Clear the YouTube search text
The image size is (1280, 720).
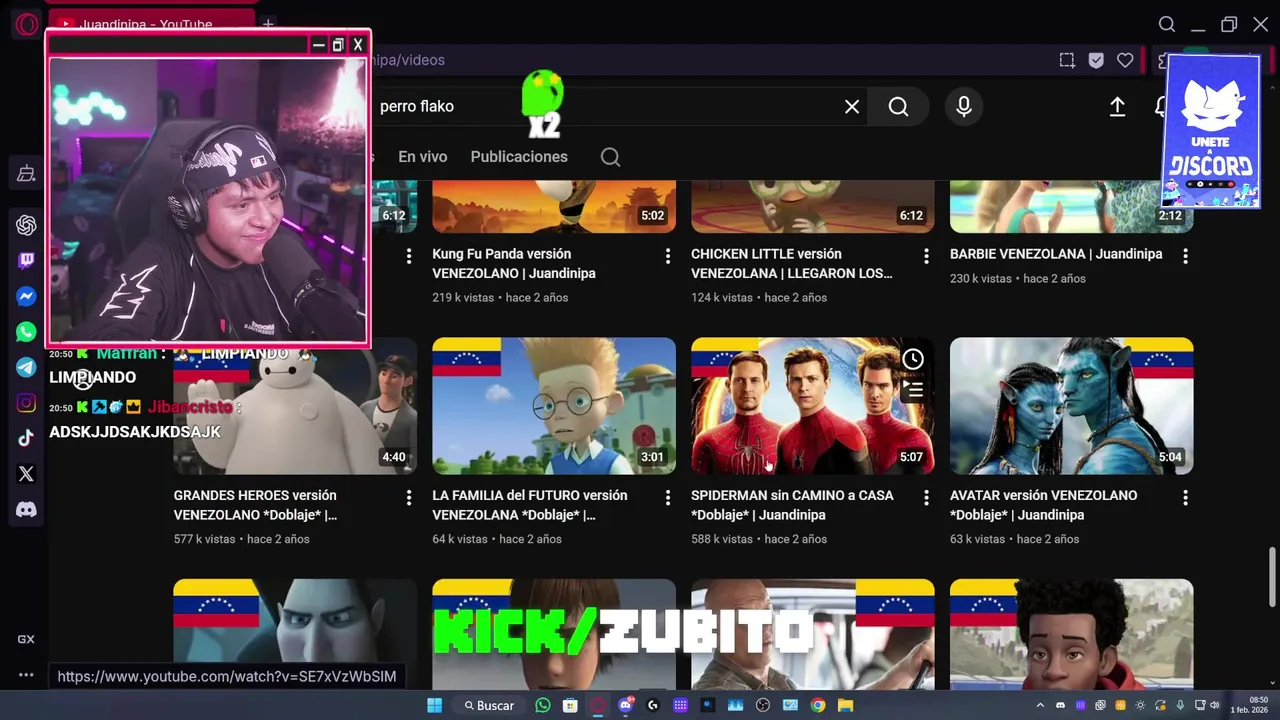(852, 106)
